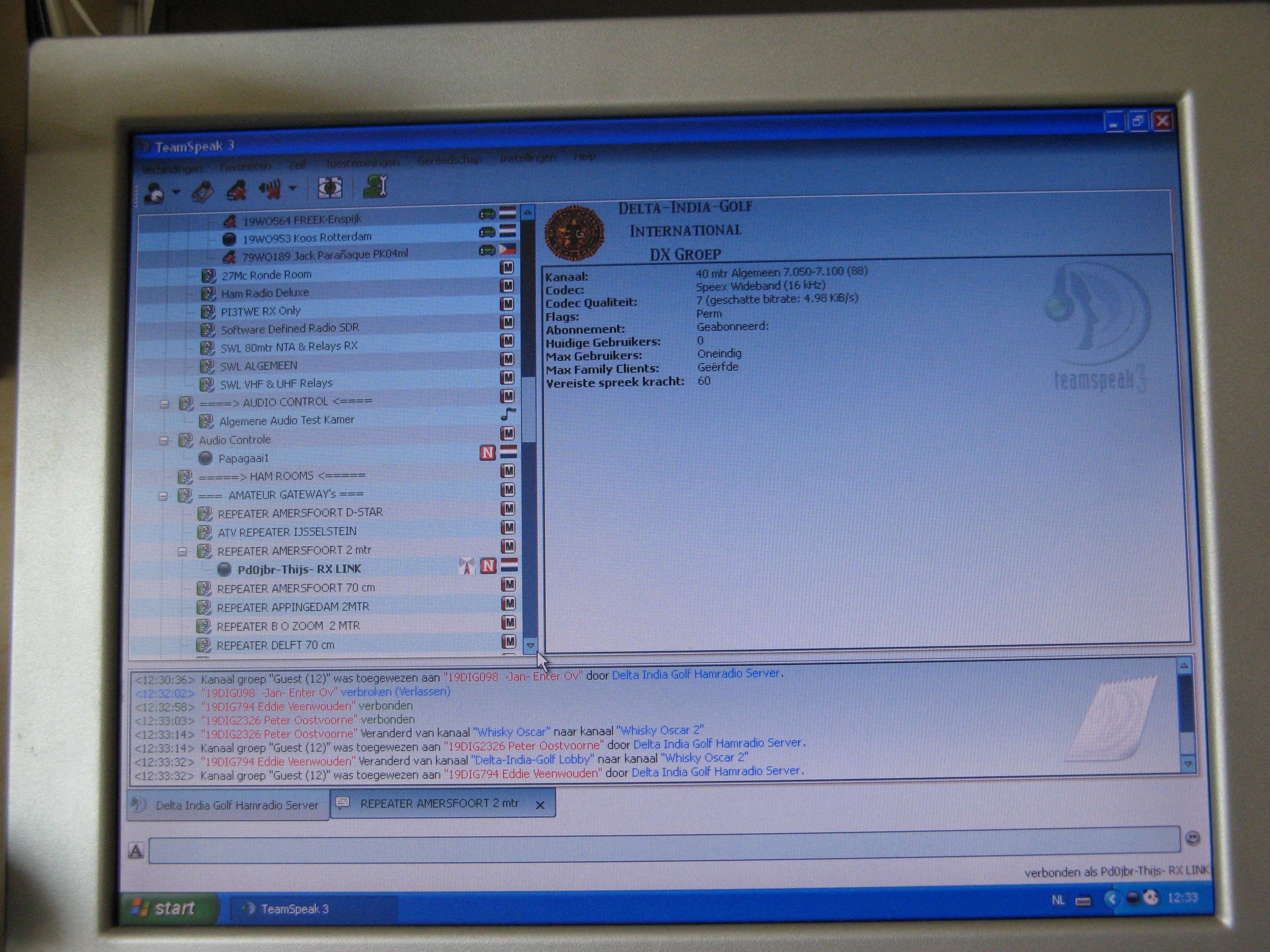This screenshot has width=1270, height=952.
Task: Select the =====> HAM ROOMS <===== channel
Action: 282,476
